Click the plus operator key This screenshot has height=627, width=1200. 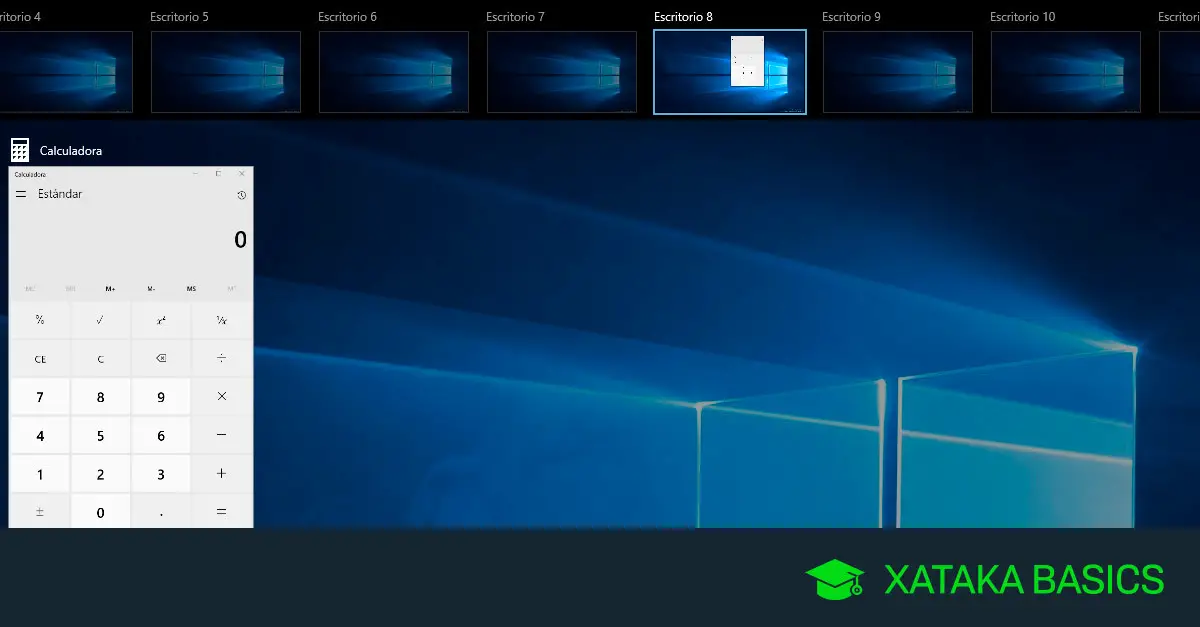coord(221,474)
